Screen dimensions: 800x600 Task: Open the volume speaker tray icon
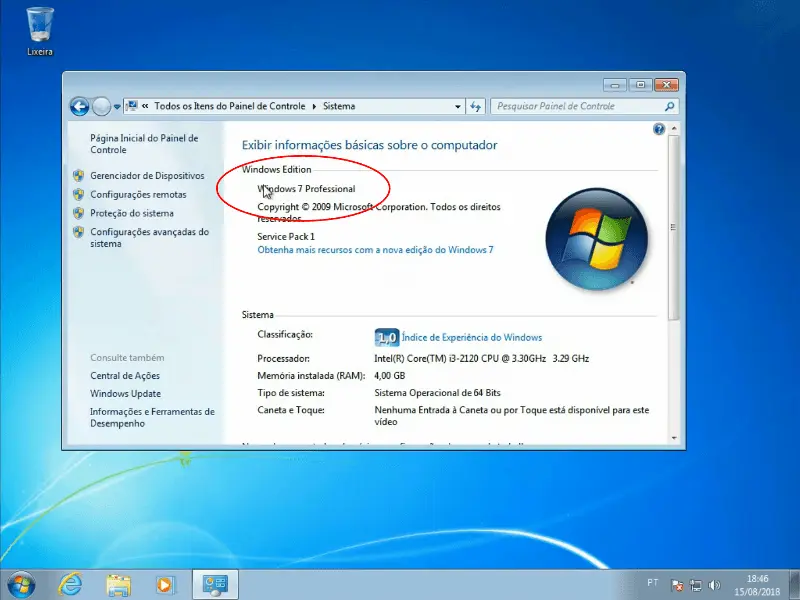(x=714, y=585)
